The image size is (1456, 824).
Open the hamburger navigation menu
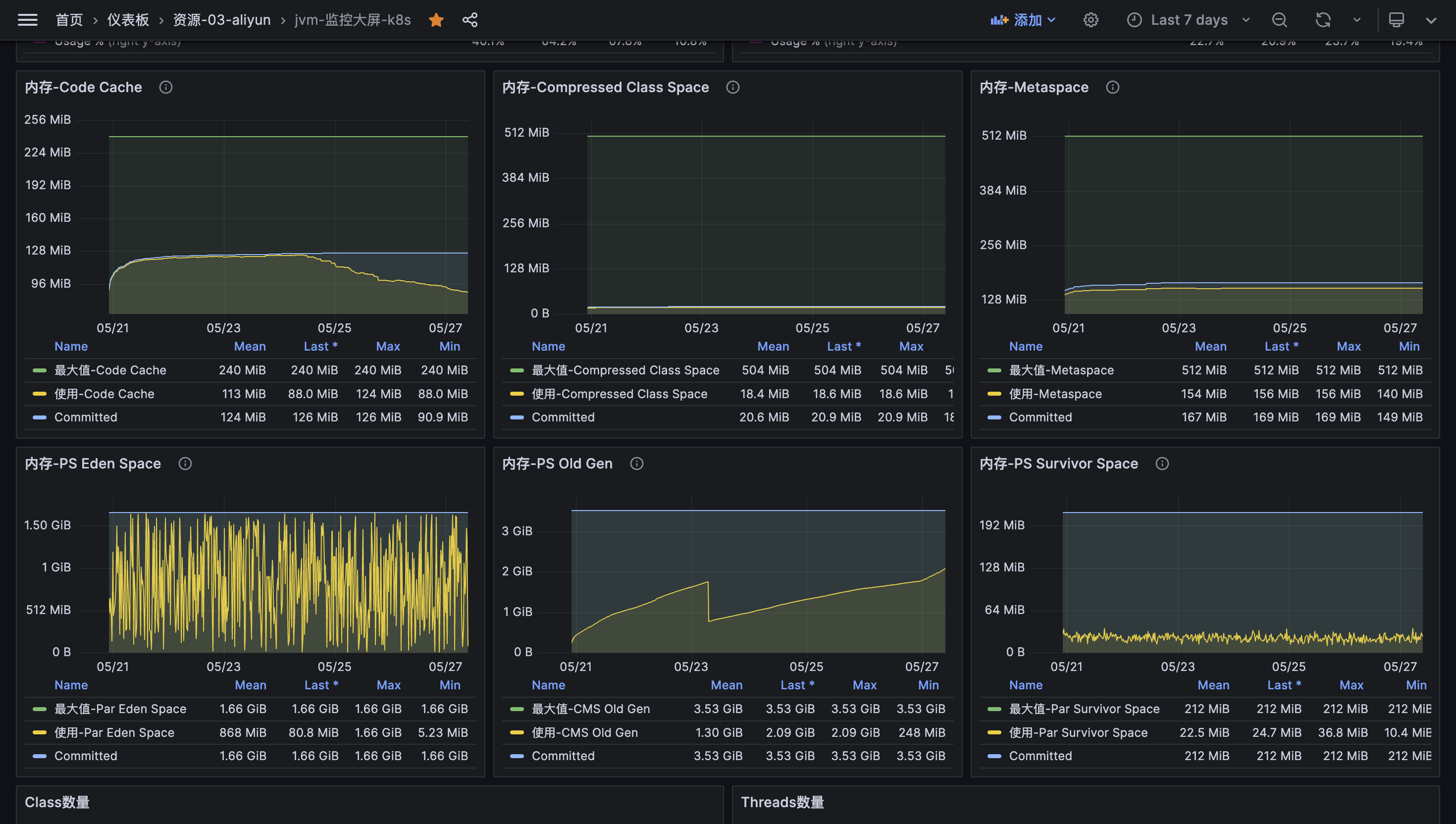[27, 20]
